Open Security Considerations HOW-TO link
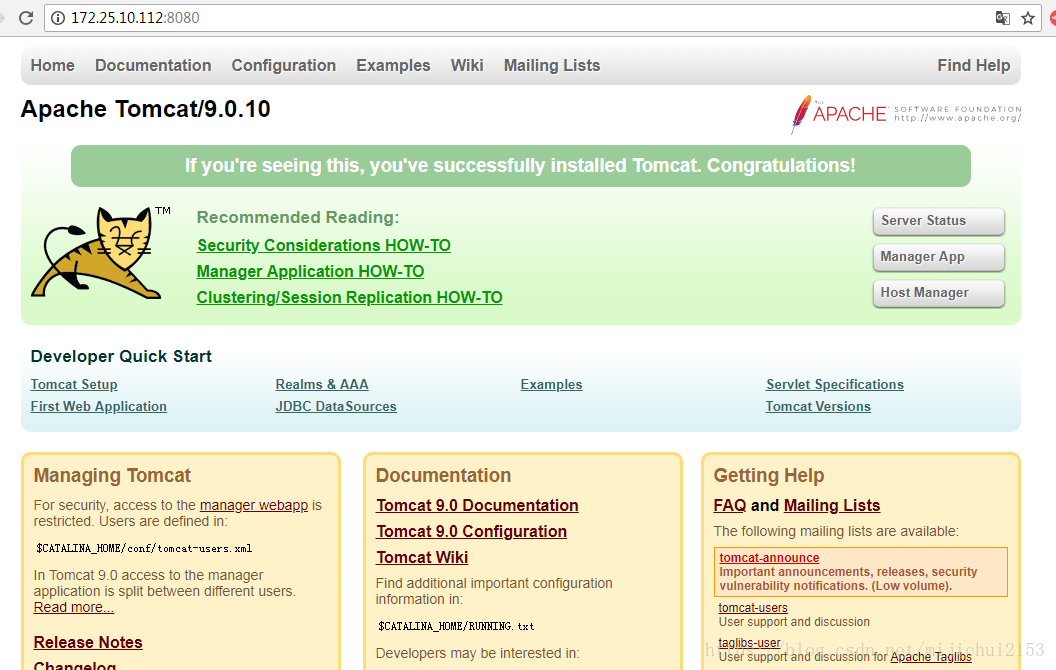Image resolution: width=1056 pixels, height=670 pixels. 323,245
